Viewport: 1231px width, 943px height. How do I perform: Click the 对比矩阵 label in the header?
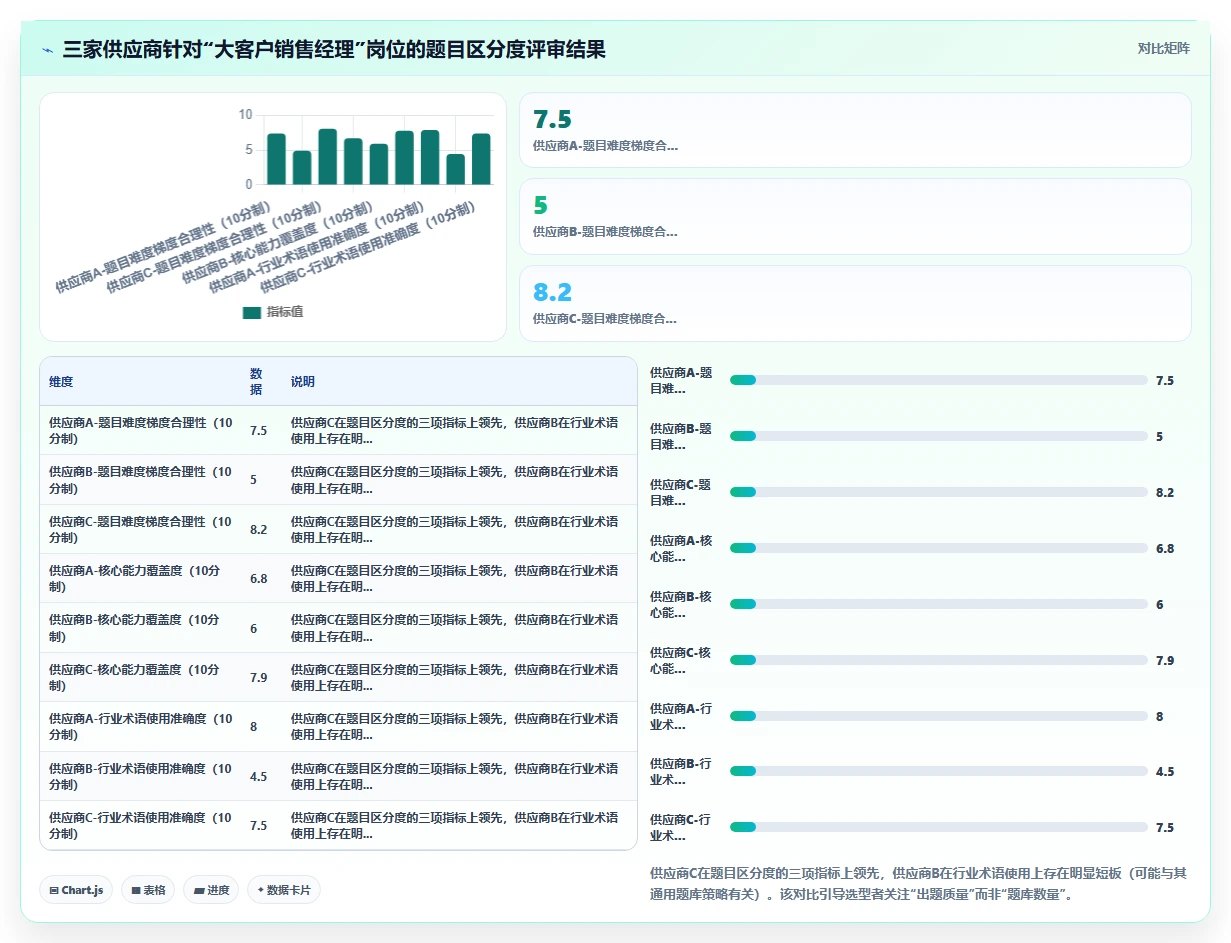pos(1163,49)
